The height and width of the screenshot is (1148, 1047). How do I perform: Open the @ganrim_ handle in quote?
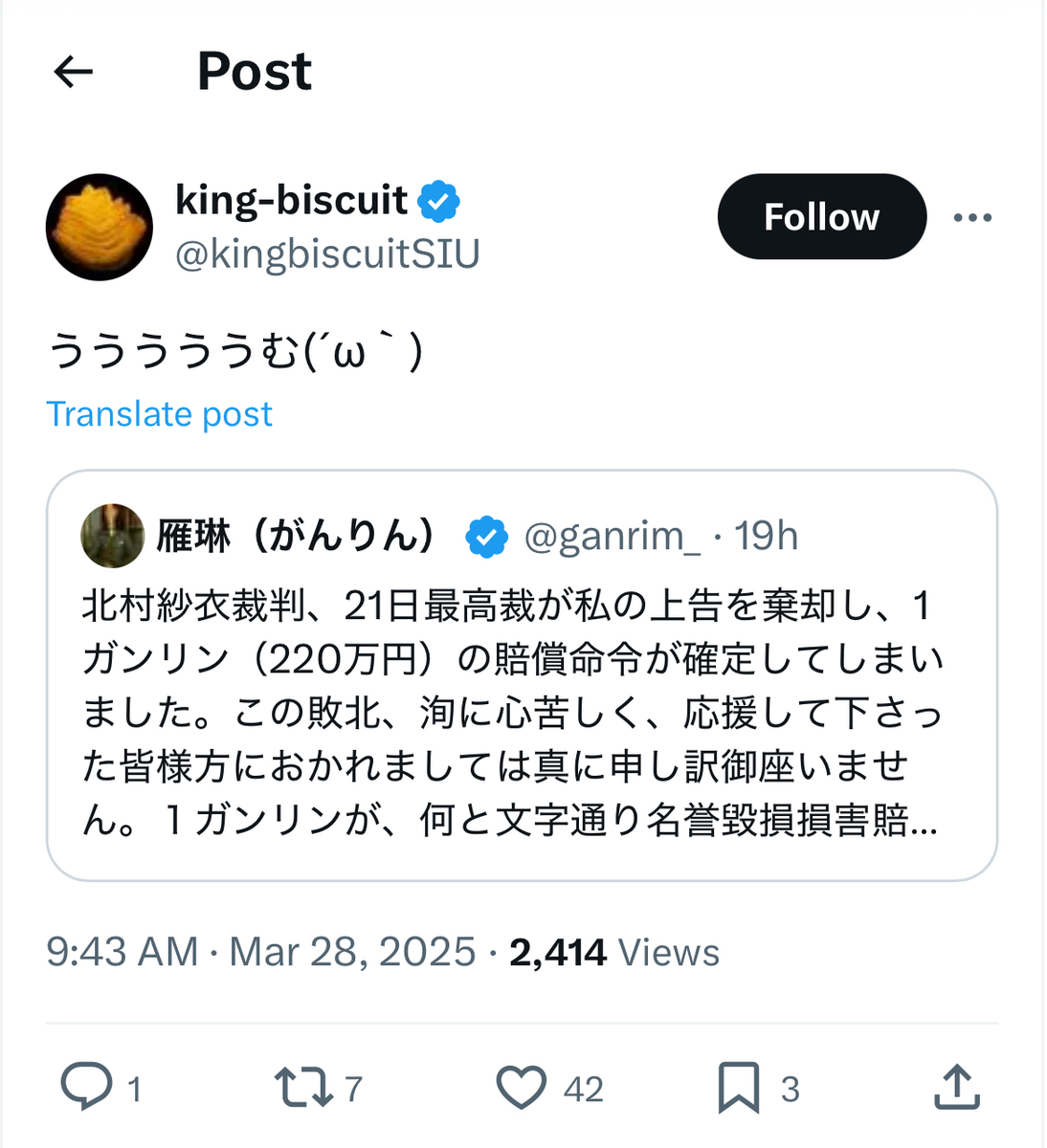coord(613,537)
